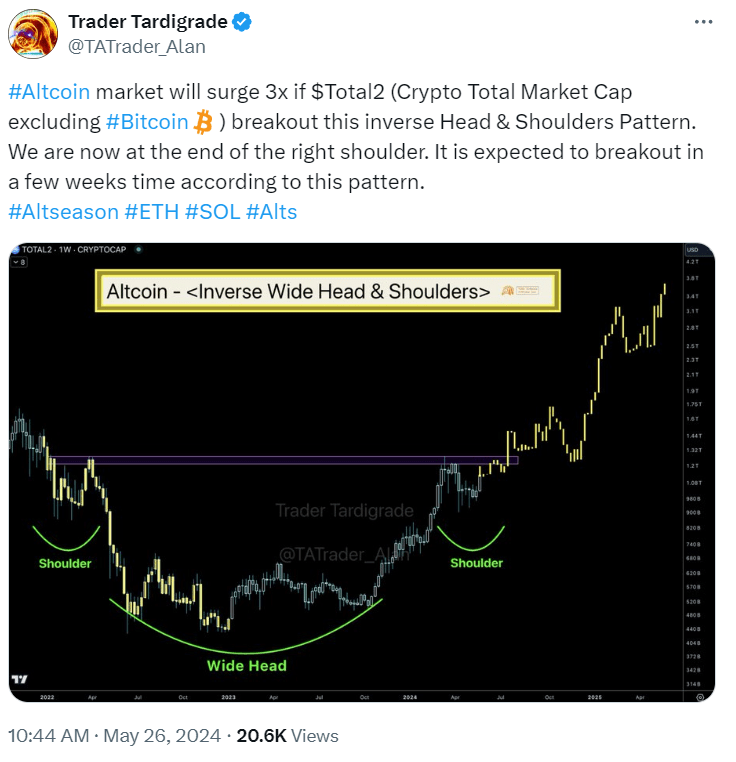The width and height of the screenshot is (736, 762).
Task: Click the dot indicator beside CRYPTOCAP
Action: pos(139,249)
